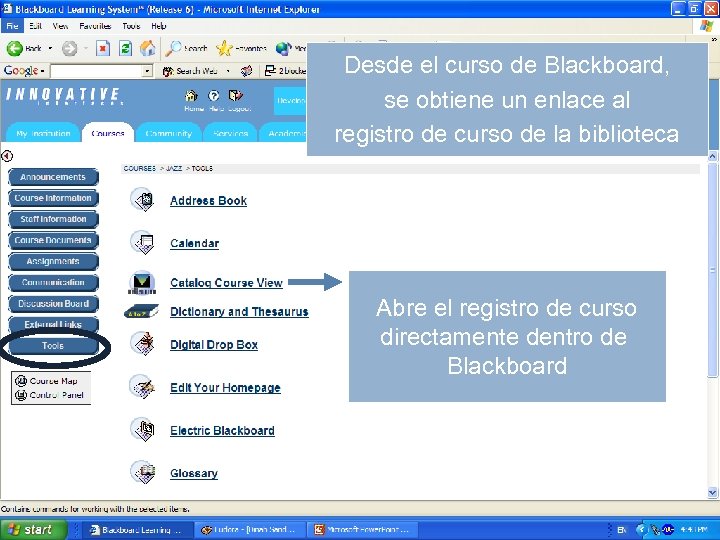
Task: Open the File menu
Action: 12,26
